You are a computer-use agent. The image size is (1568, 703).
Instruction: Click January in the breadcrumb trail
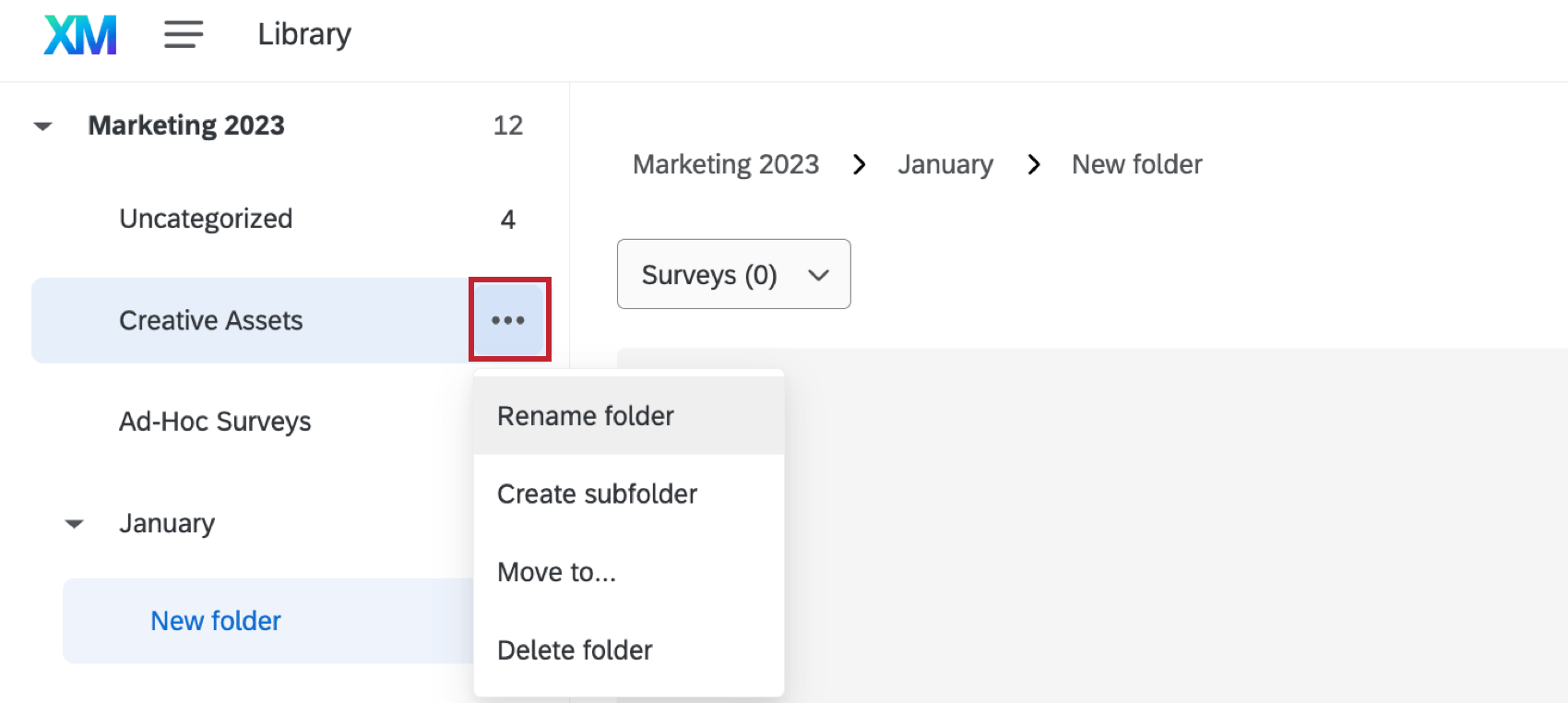944,164
